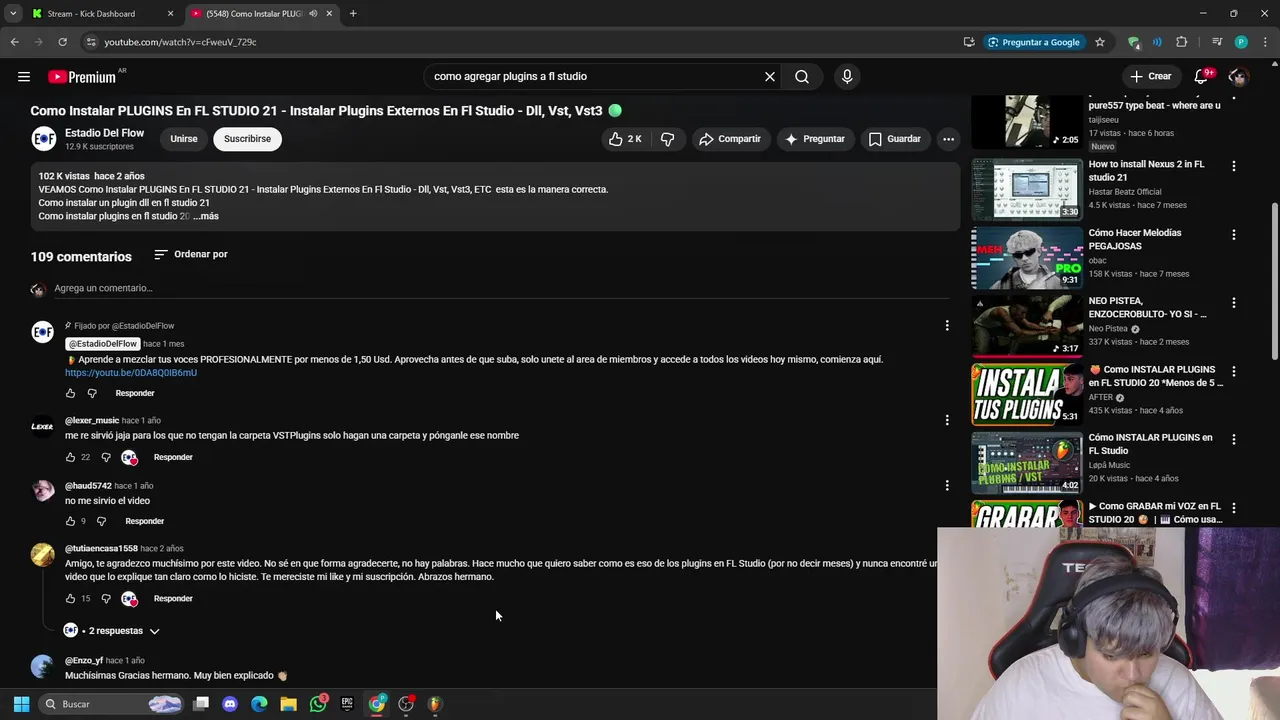Save video with Guardar button

[x=895, y=139]
